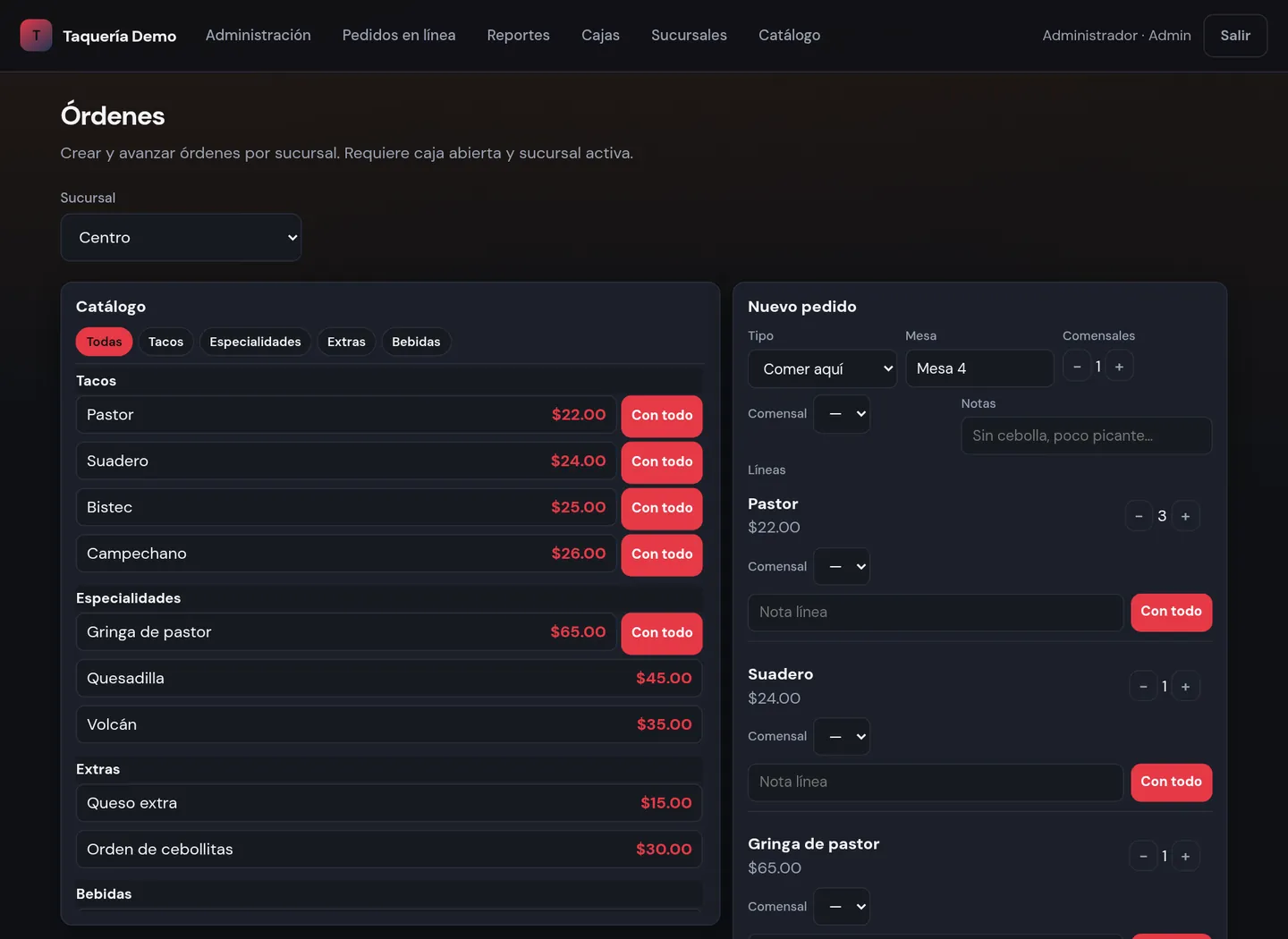The image size is (1288, 939).
Task: Click the Taquería Demo logo icon
Action: point(36,36)
